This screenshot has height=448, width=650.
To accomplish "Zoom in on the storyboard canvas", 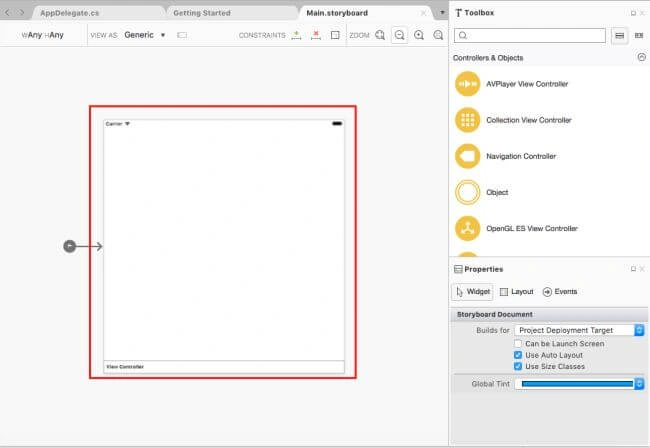I will tap(419, 35).
